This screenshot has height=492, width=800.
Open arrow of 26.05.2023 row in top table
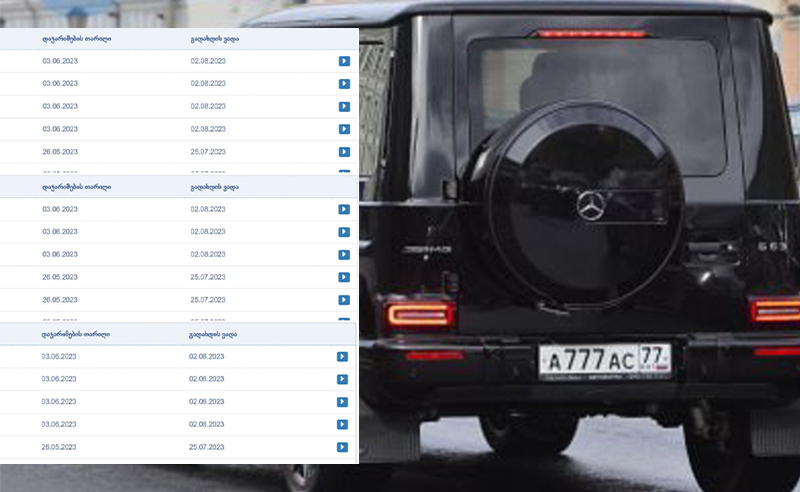(344, 152)
